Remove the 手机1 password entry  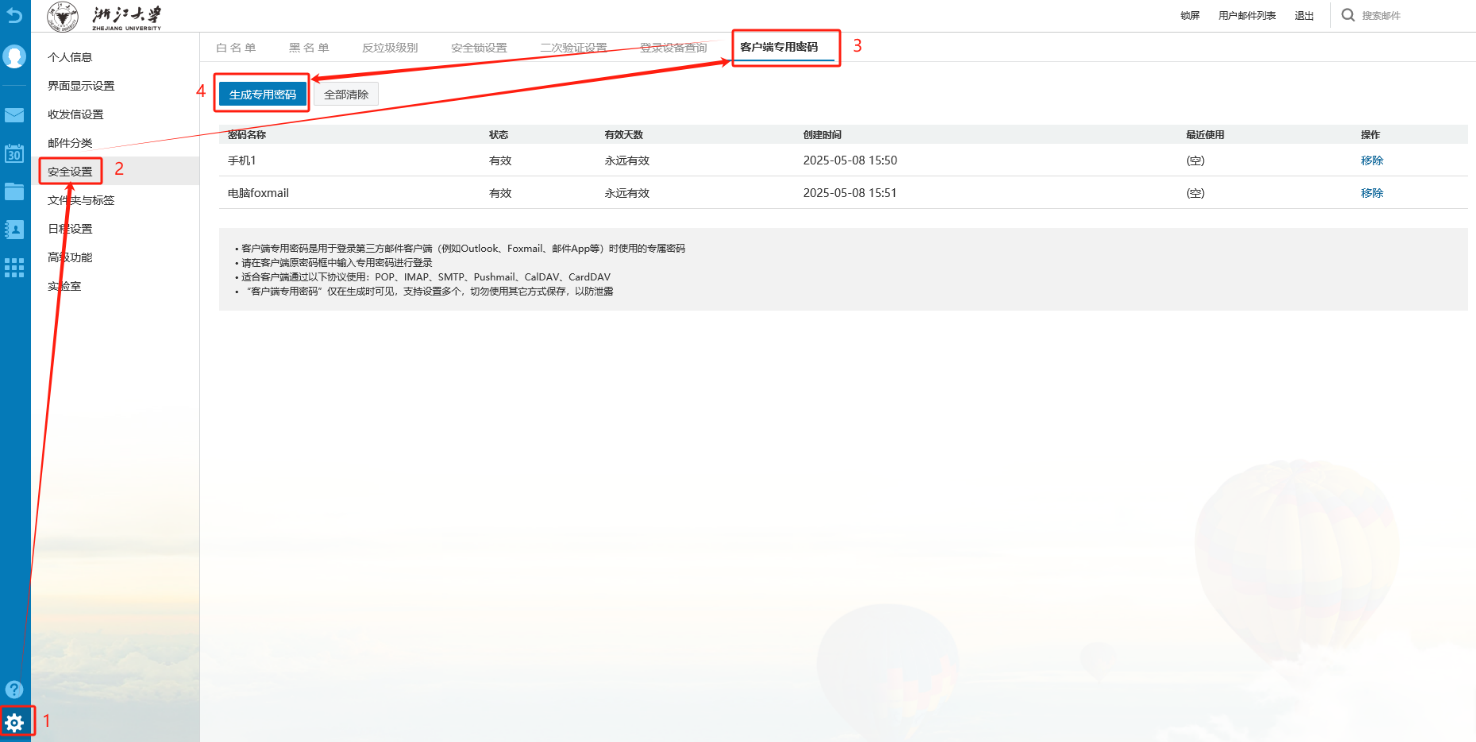click(x=1371, y=161)
